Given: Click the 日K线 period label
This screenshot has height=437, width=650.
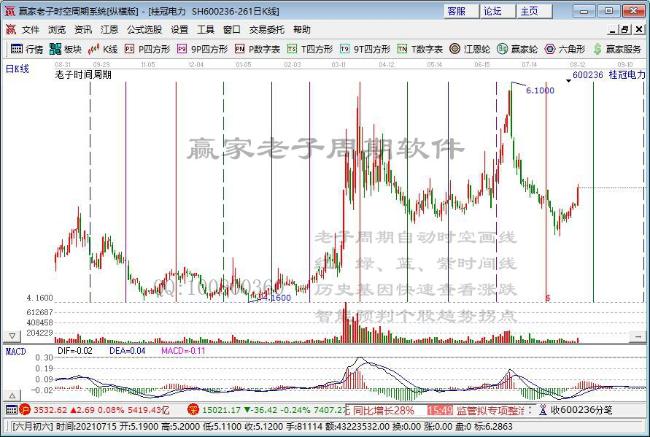Looking at the screenshot, I should click(17, 69).
